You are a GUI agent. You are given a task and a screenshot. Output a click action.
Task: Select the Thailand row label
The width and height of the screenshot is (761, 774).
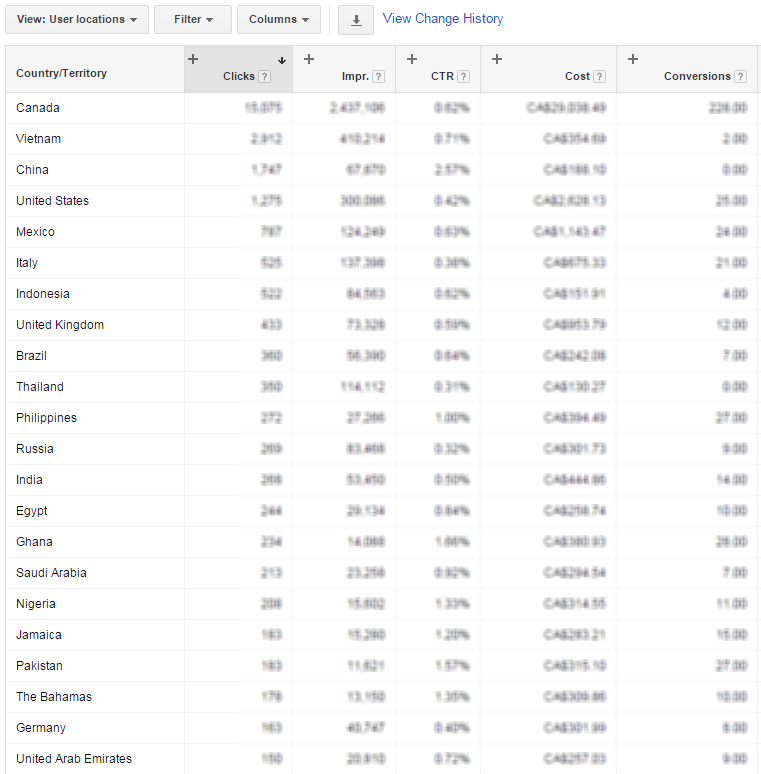tap(39, 387)
